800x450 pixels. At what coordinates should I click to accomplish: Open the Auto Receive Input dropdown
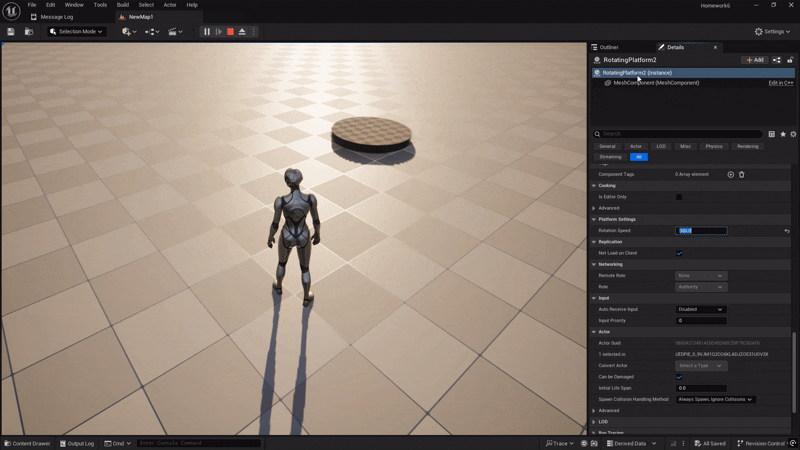[701, 309]
